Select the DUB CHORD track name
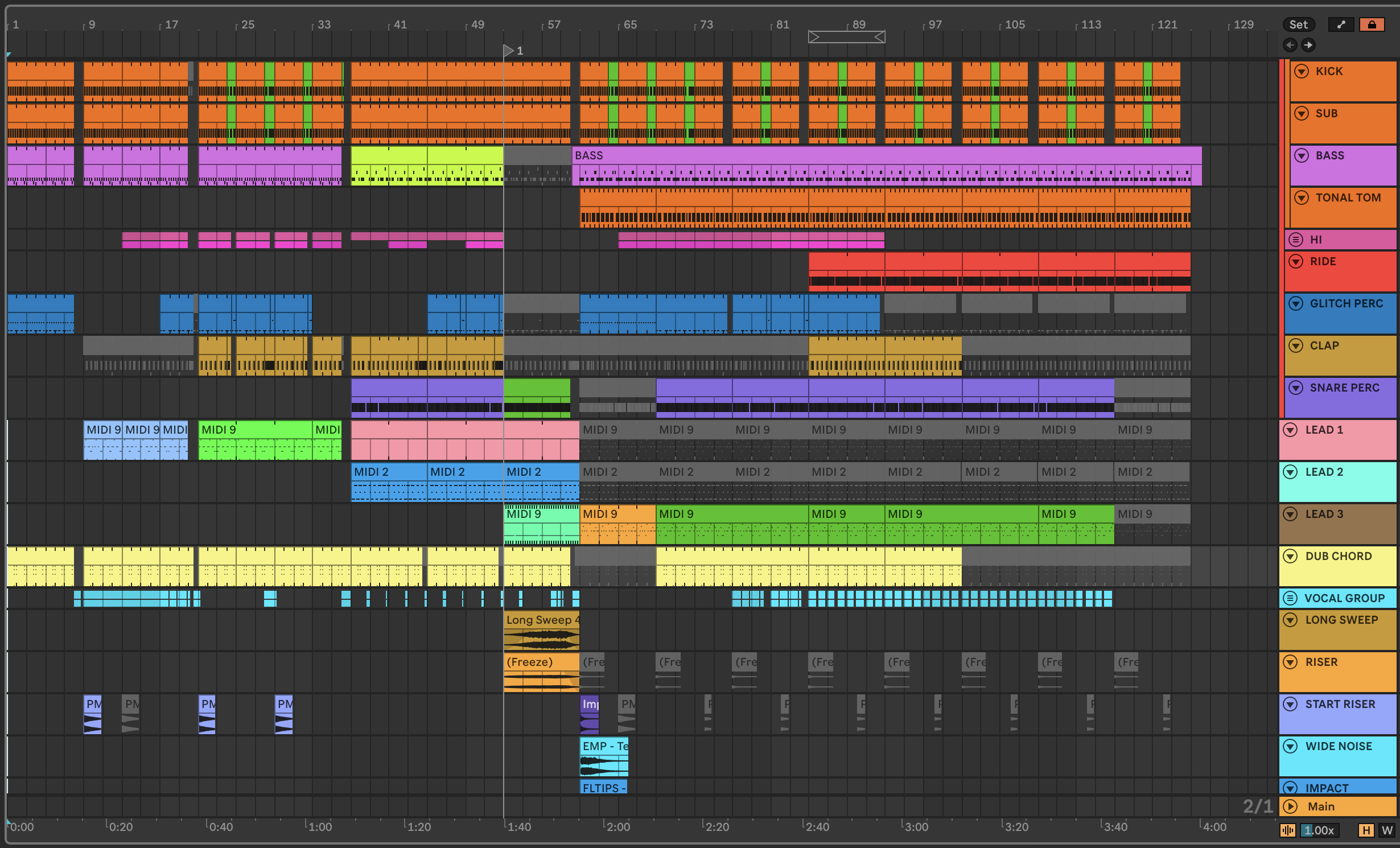Viewport: 1400px width, 848px height. pos(1339,556)
